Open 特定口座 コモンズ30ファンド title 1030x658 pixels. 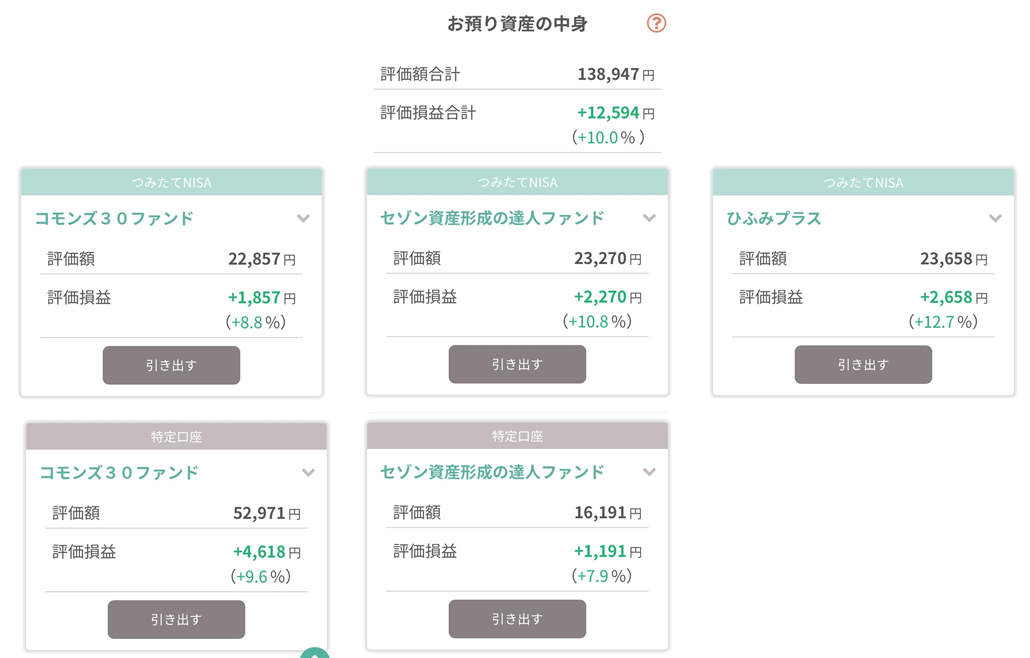tap(119, 473)
